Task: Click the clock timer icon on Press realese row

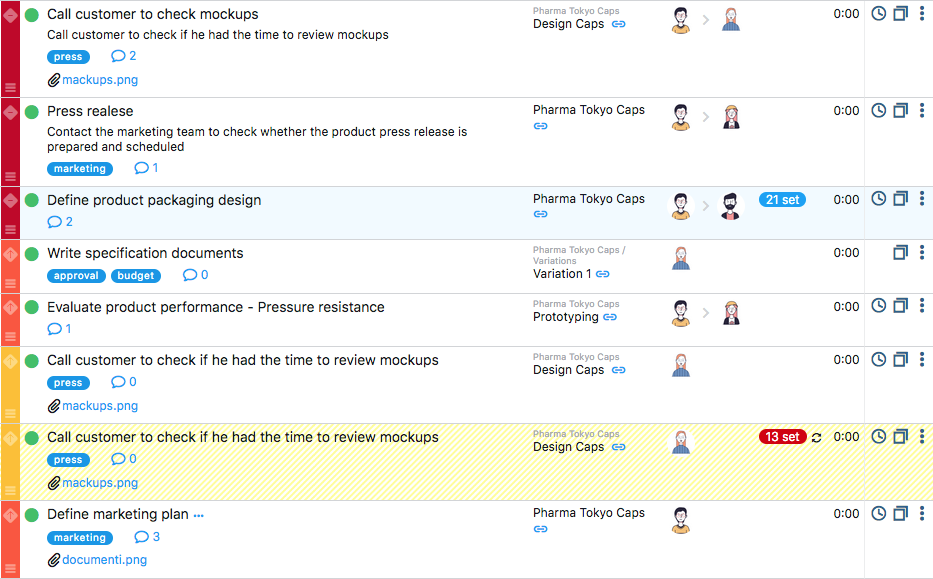Action: coord(878,111)
